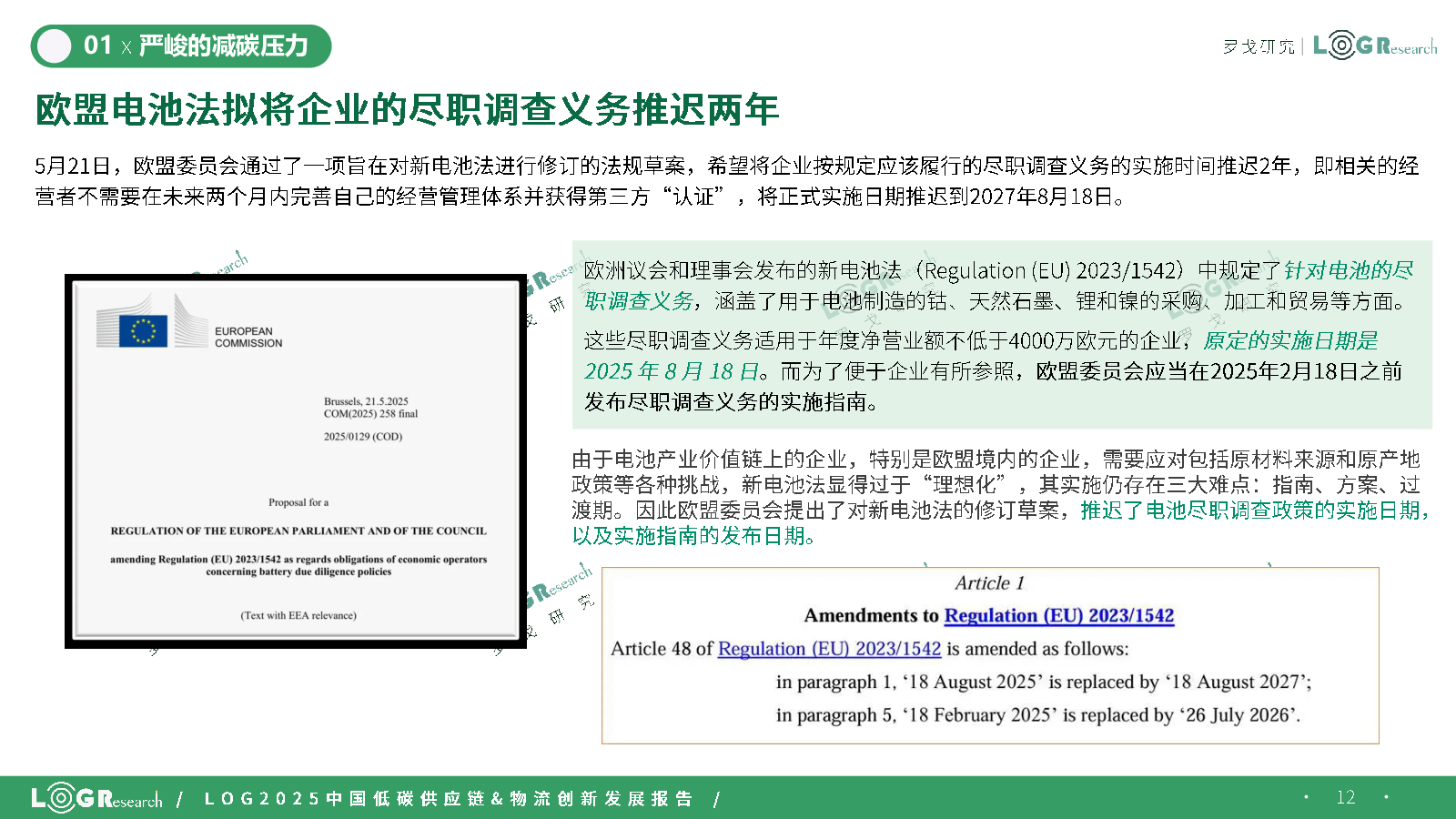The image size is (1456, 819).
Task: Click '2025/0129 (COD)' text
Action: [363, 437]
